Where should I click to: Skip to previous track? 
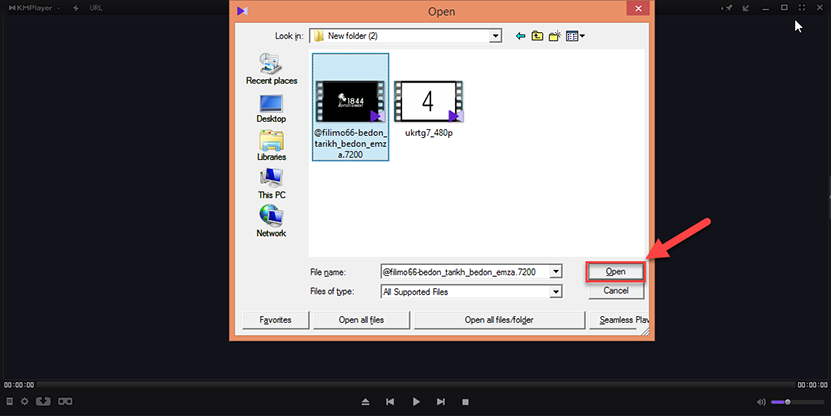pyautogui.click(x=390, y=402)
